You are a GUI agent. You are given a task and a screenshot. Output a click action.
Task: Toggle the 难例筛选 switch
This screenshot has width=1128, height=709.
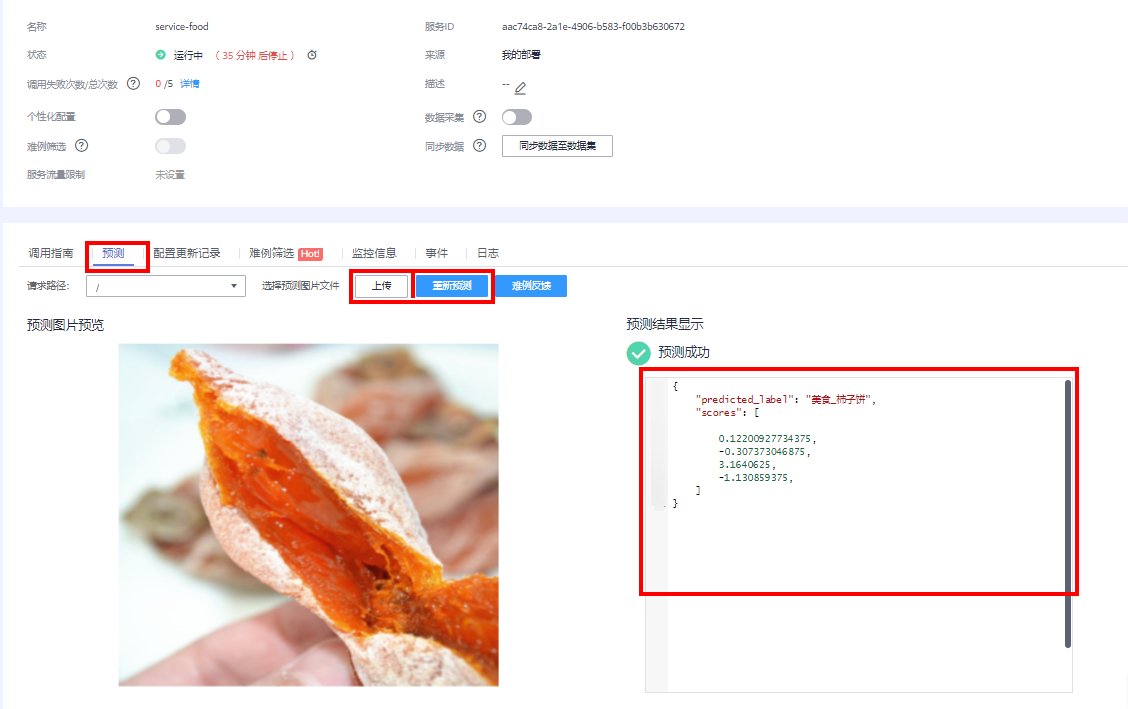click(170, 146)
